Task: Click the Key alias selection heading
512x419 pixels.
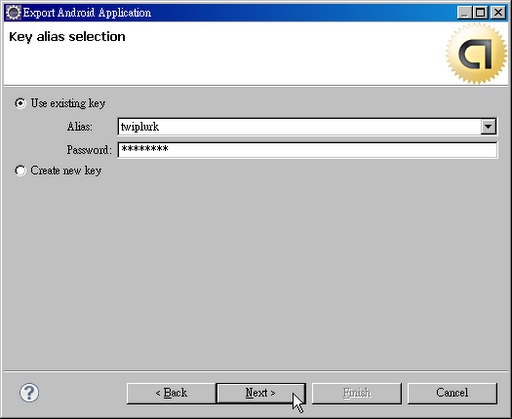Action: tap(67, 37)
